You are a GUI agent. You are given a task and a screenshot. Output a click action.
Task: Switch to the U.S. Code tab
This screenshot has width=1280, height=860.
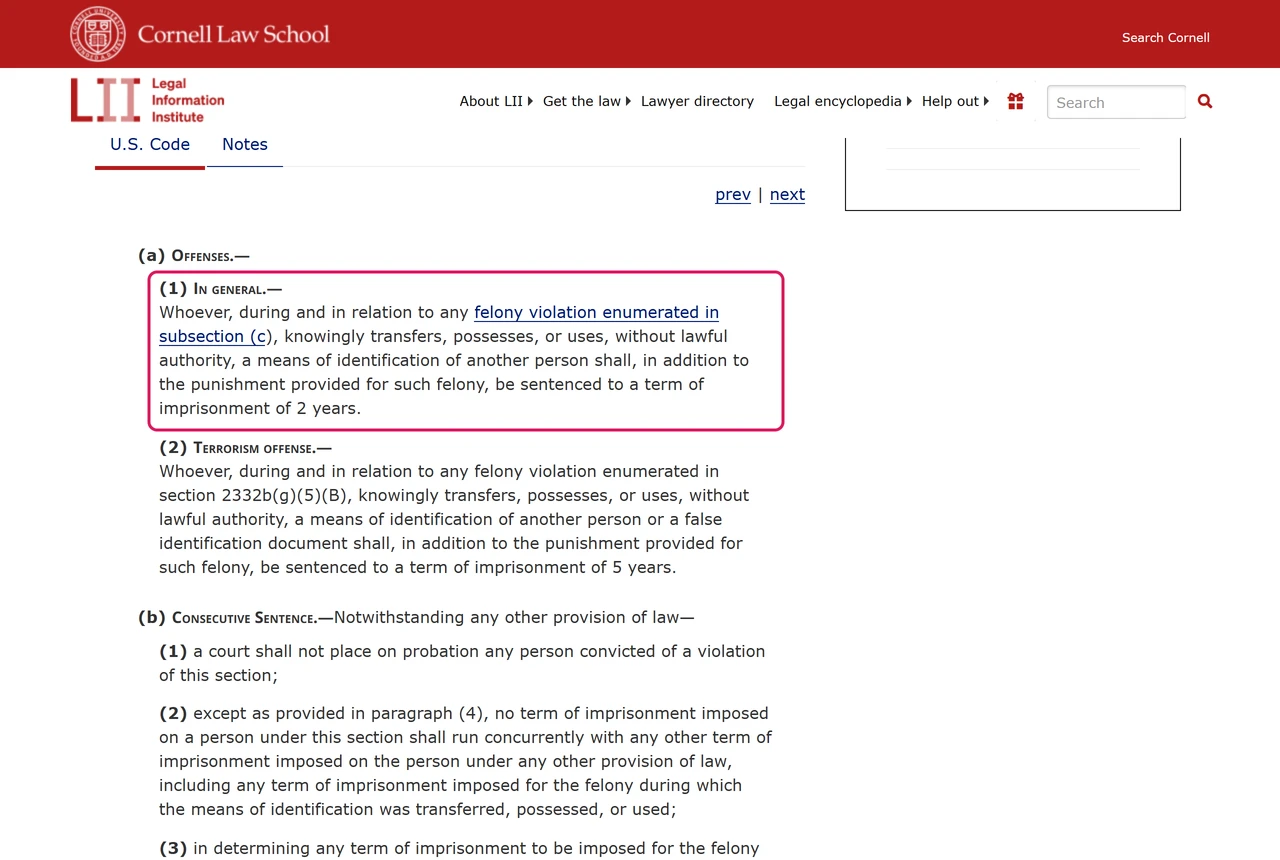click(x=150, y=145)
